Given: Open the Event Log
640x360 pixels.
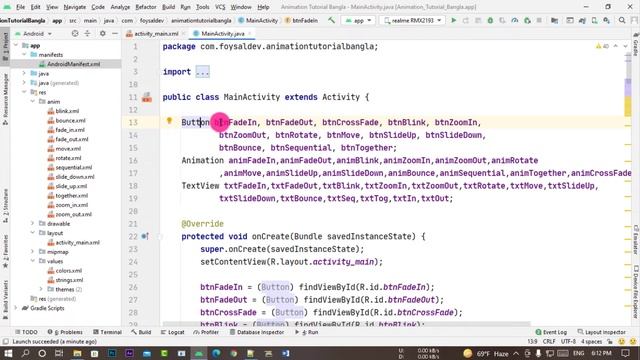Looking at the screenshot, I should [x=551, y=332].
